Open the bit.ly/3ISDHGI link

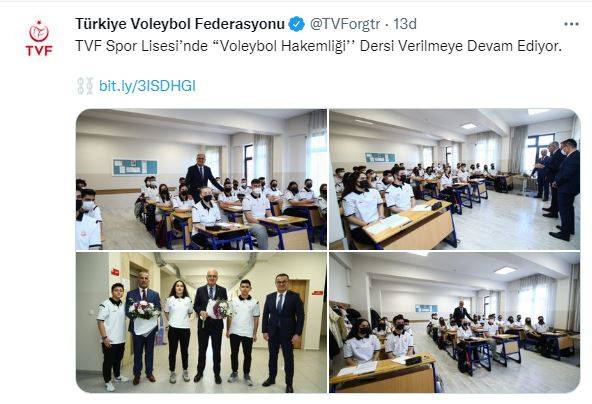(x=147, y=86)
